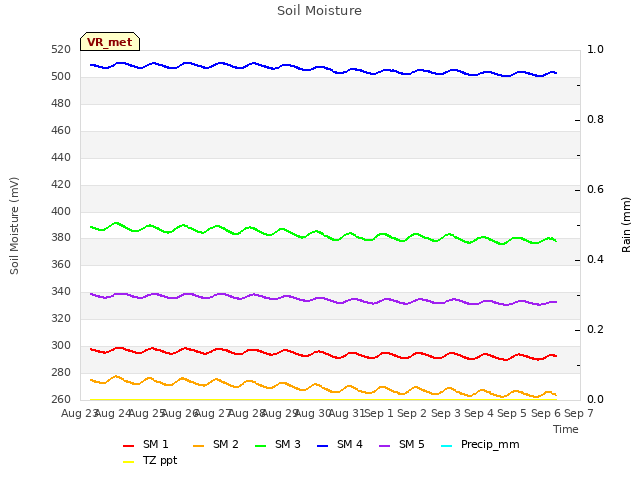Click the Sep 1 x-axis label
The width and height of the screenshot is (640, 480).
379,413
